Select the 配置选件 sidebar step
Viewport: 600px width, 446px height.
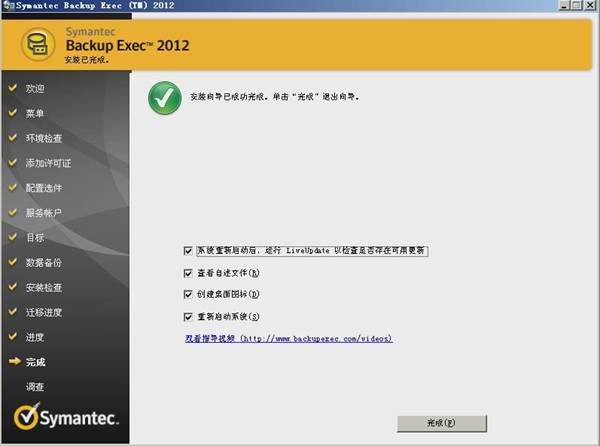tap(44, 187)
